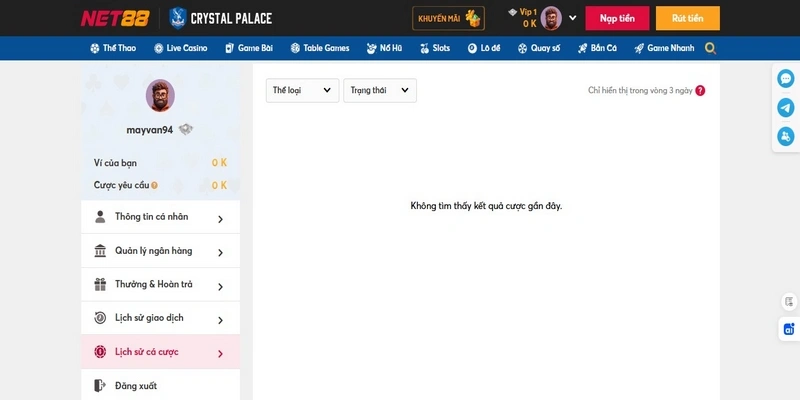The image size is (800, 400).
Task: Open the live chat bubble icon
Action: [x=786, y=79]
